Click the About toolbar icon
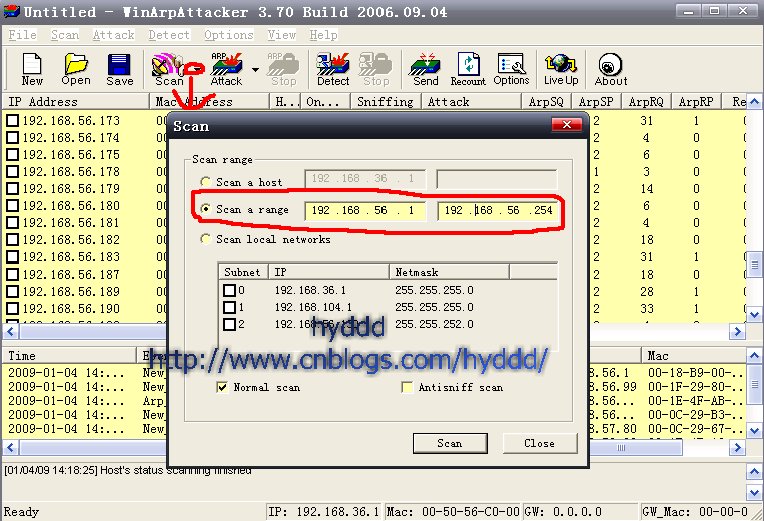The image size is (764, 521). (611, 69)
